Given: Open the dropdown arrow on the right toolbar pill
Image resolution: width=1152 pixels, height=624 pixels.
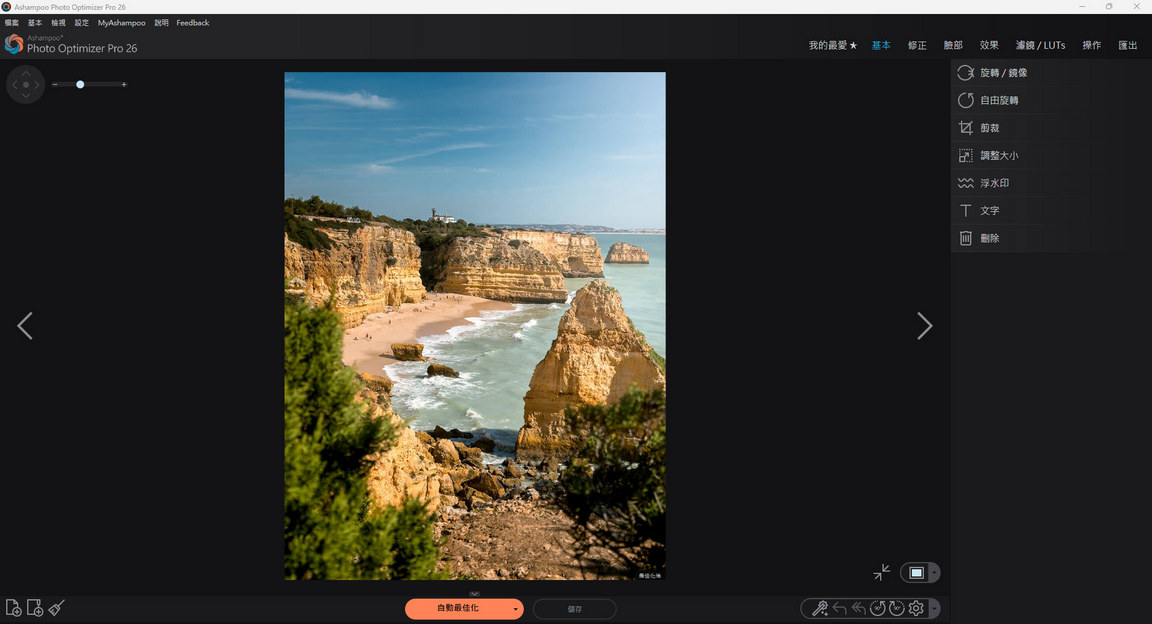Looking at the screenshot, I should click(935, 608).
